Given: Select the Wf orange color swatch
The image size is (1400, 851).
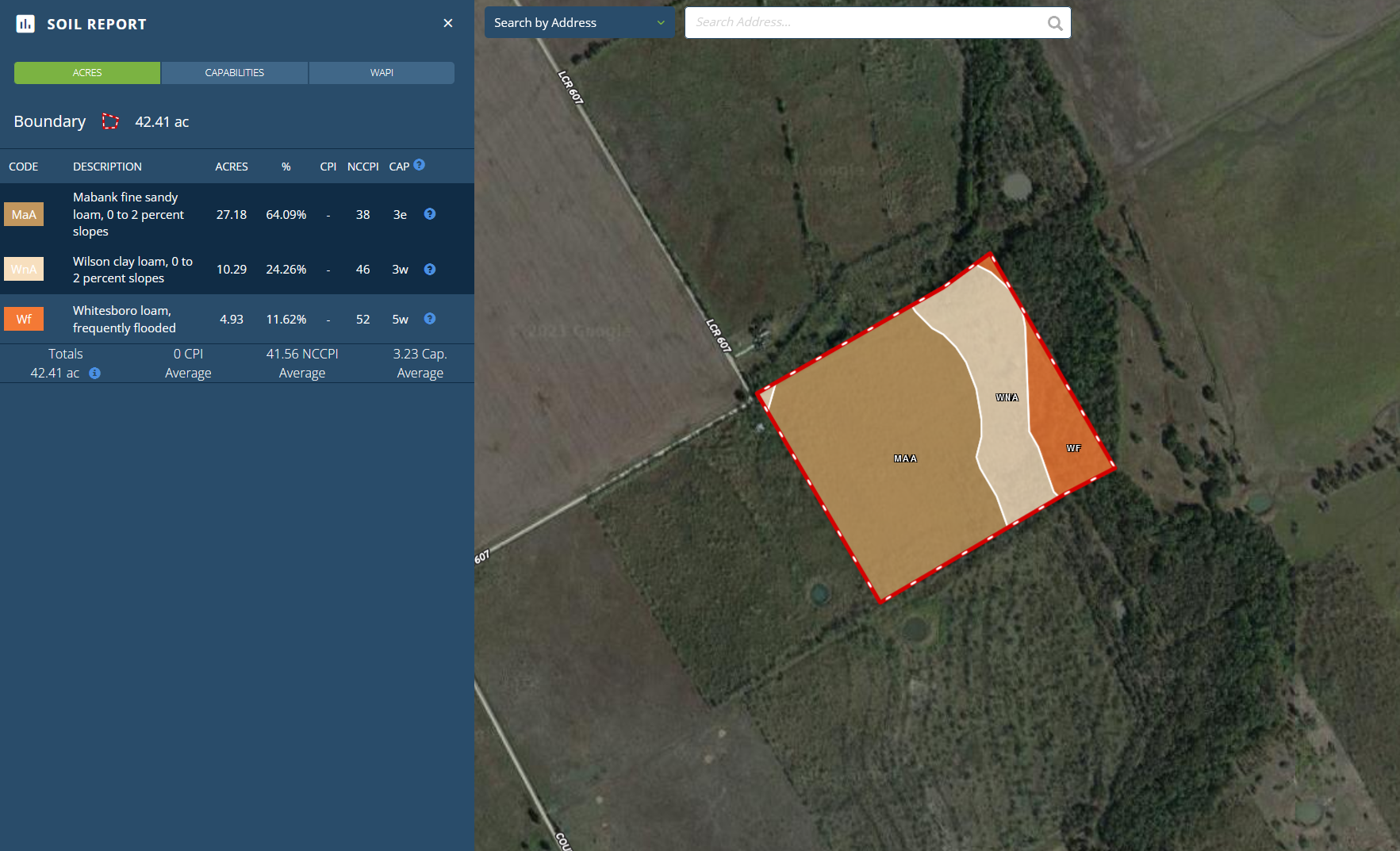Looking at the screenshot, I should click(24, 320).
